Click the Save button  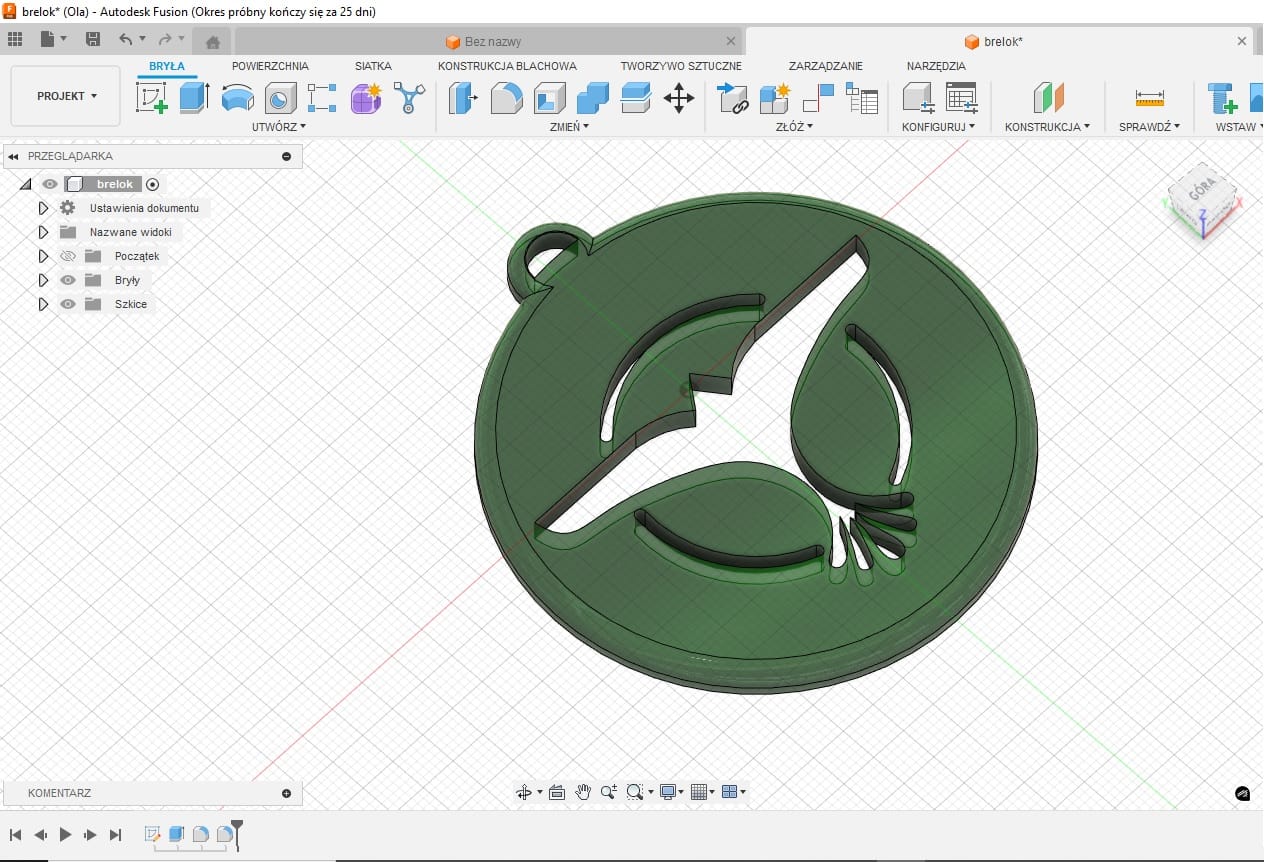(93, 39)
